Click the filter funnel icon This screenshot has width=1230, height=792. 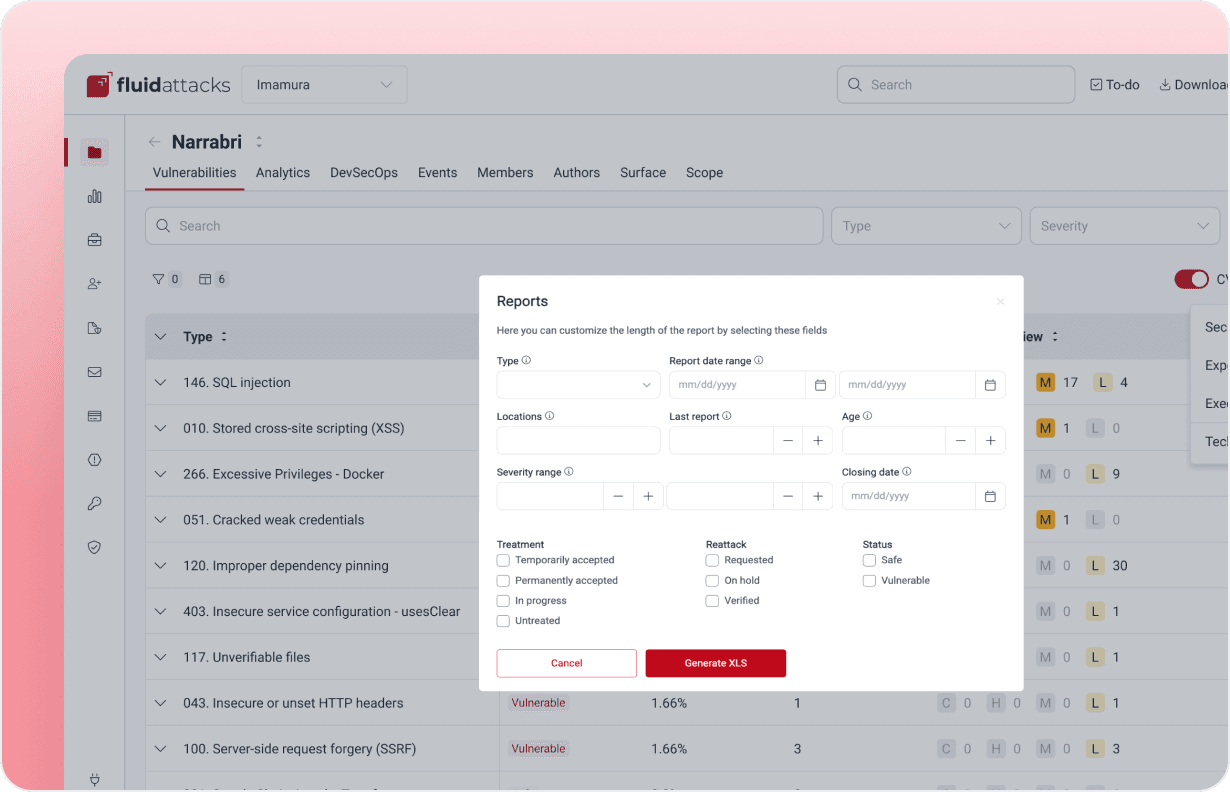[x=158, y=279]
